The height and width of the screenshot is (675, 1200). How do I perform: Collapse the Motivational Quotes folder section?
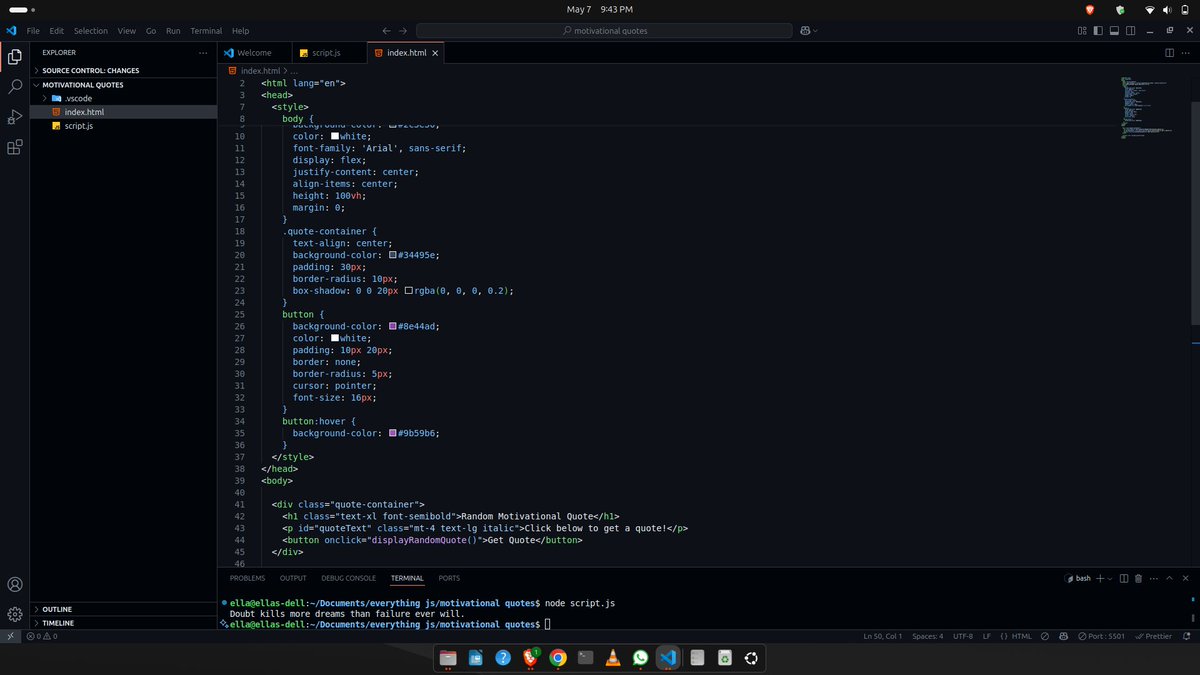pos(123,85)
